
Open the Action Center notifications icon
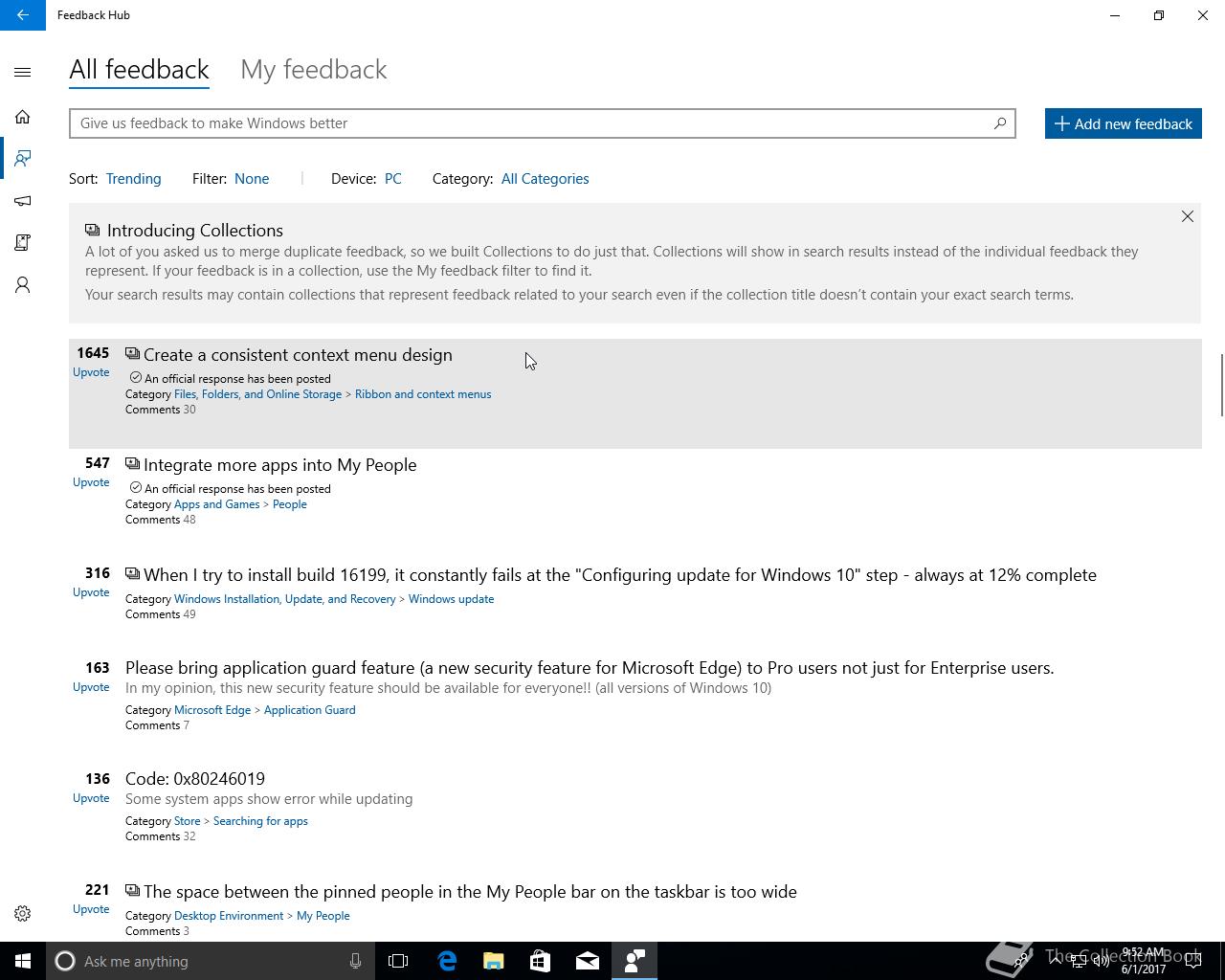click(x=1193, y=961)
